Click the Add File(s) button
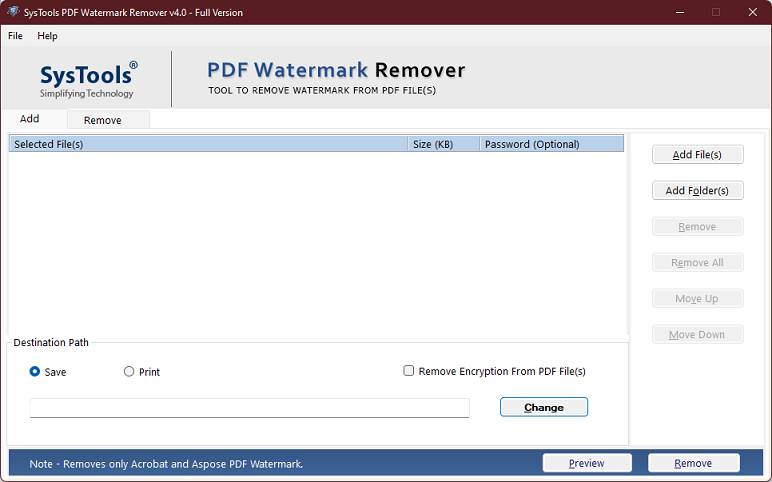 tap(697, 155)
